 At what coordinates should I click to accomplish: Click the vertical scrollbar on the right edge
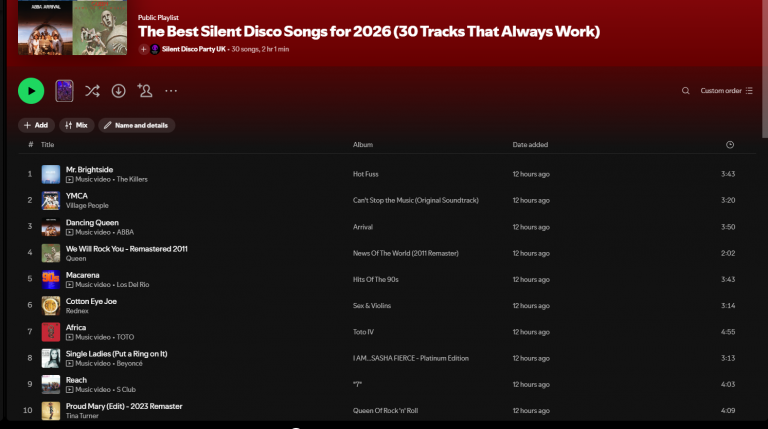(765, 69)
